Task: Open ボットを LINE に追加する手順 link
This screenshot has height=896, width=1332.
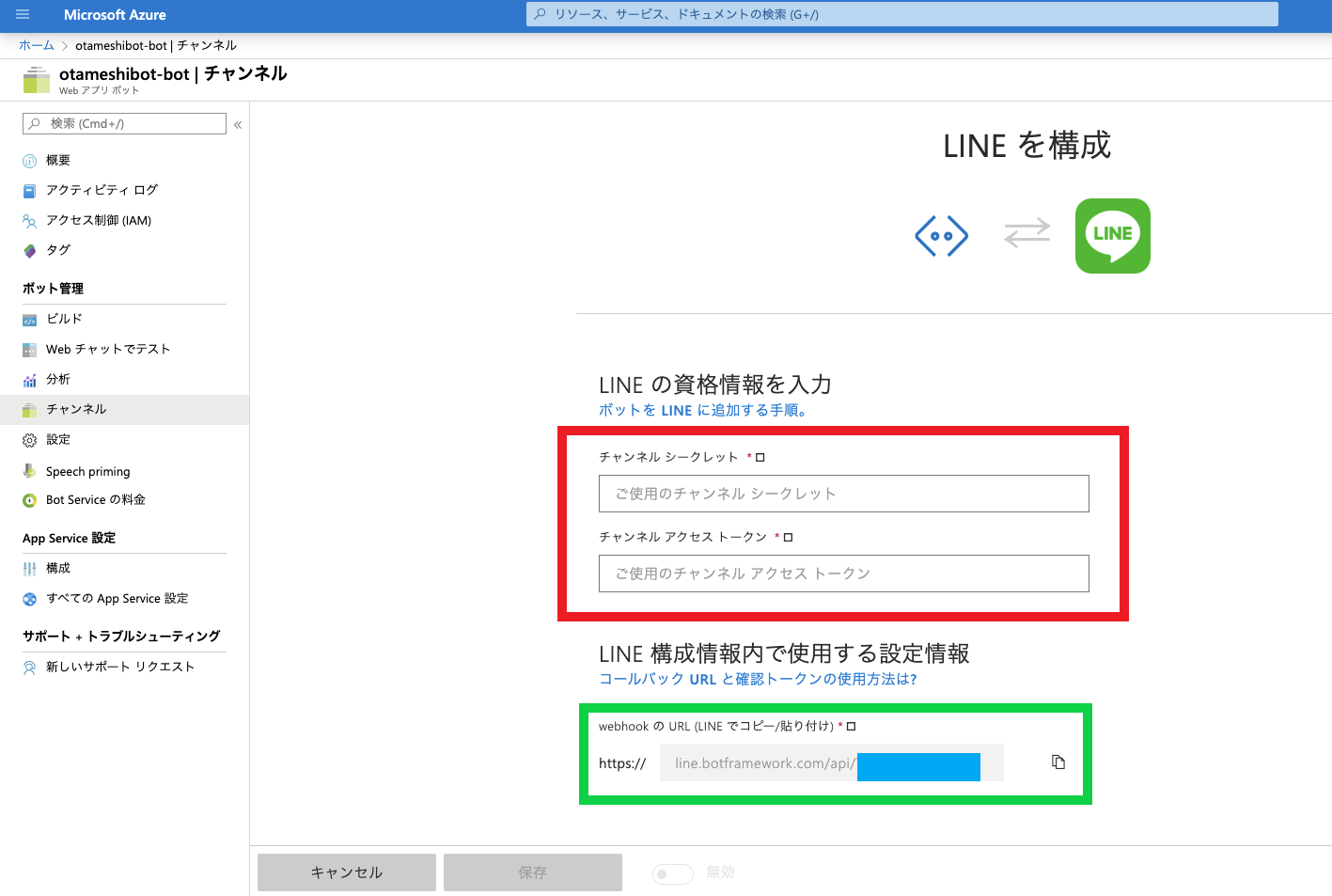Action: point(702,410)
